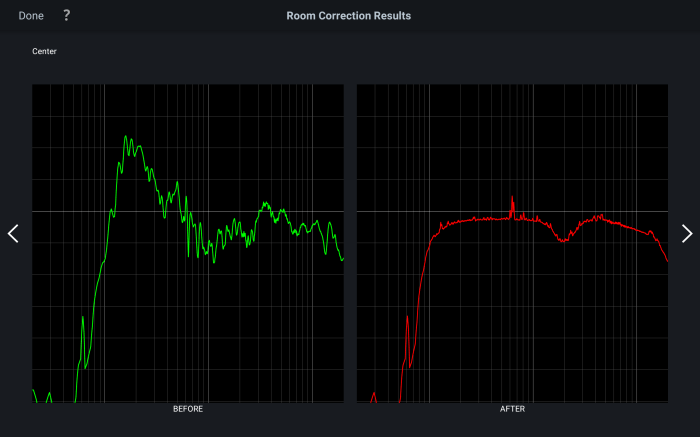Click the Center speaker label

pos(44,51)
